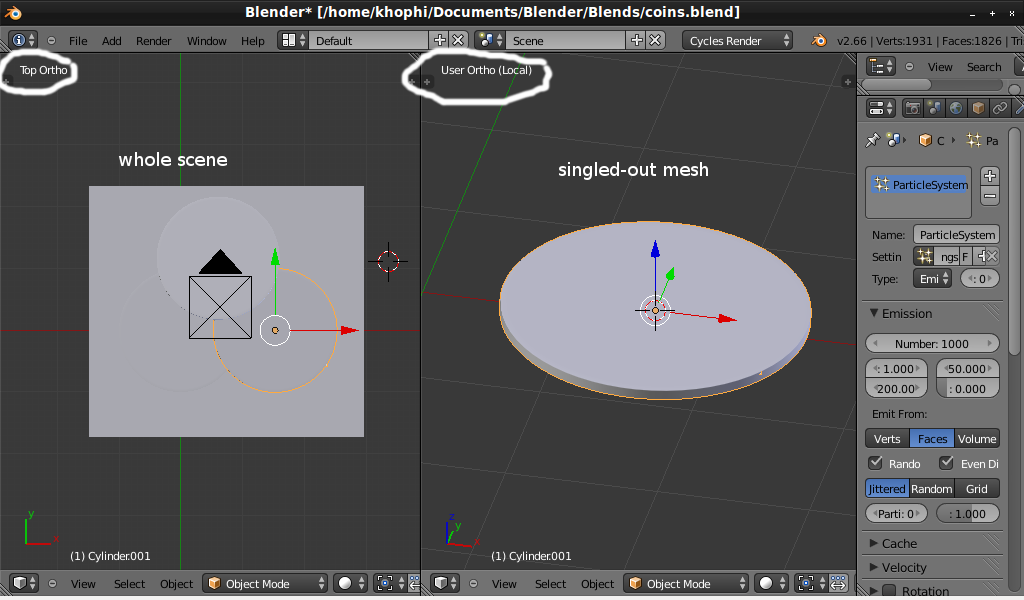The width and height of the screenshot is (1024, 600).
Task: Choose the Random distribution button
Action: point(931,488)
